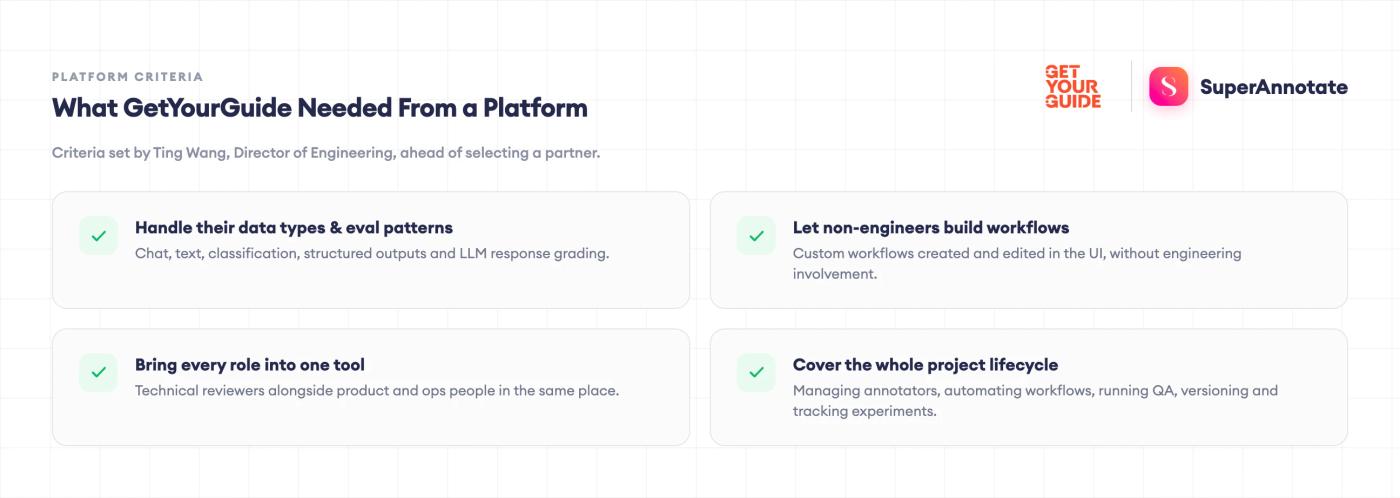Select the Cover the whole project lifecycle heading
This screenshot has width=1400, height=498.
point(925,365)
